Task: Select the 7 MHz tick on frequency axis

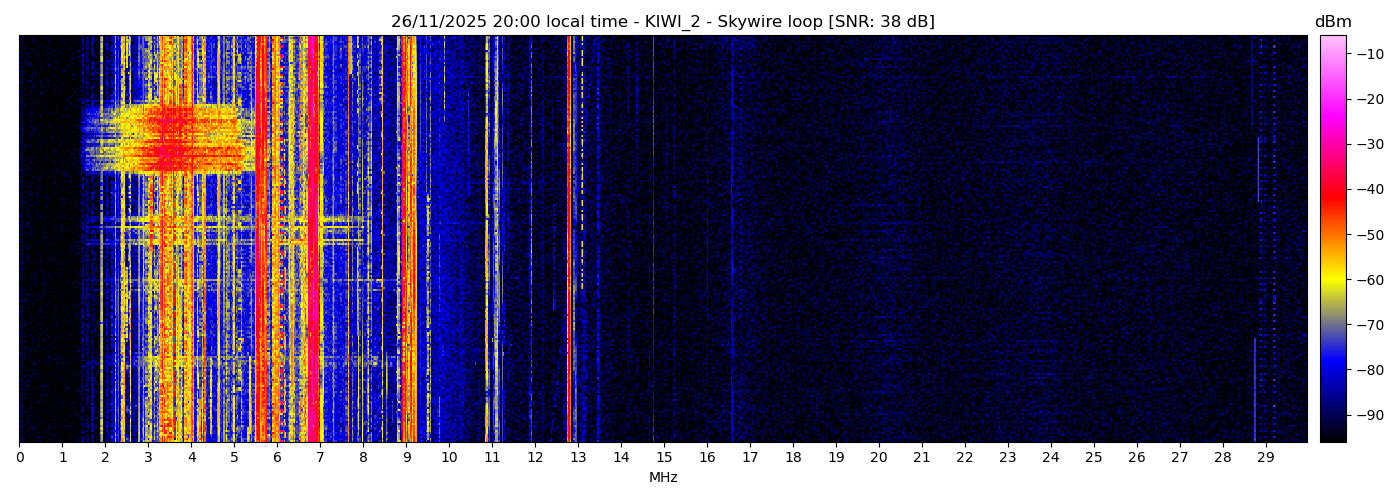Action: (320, 458)
